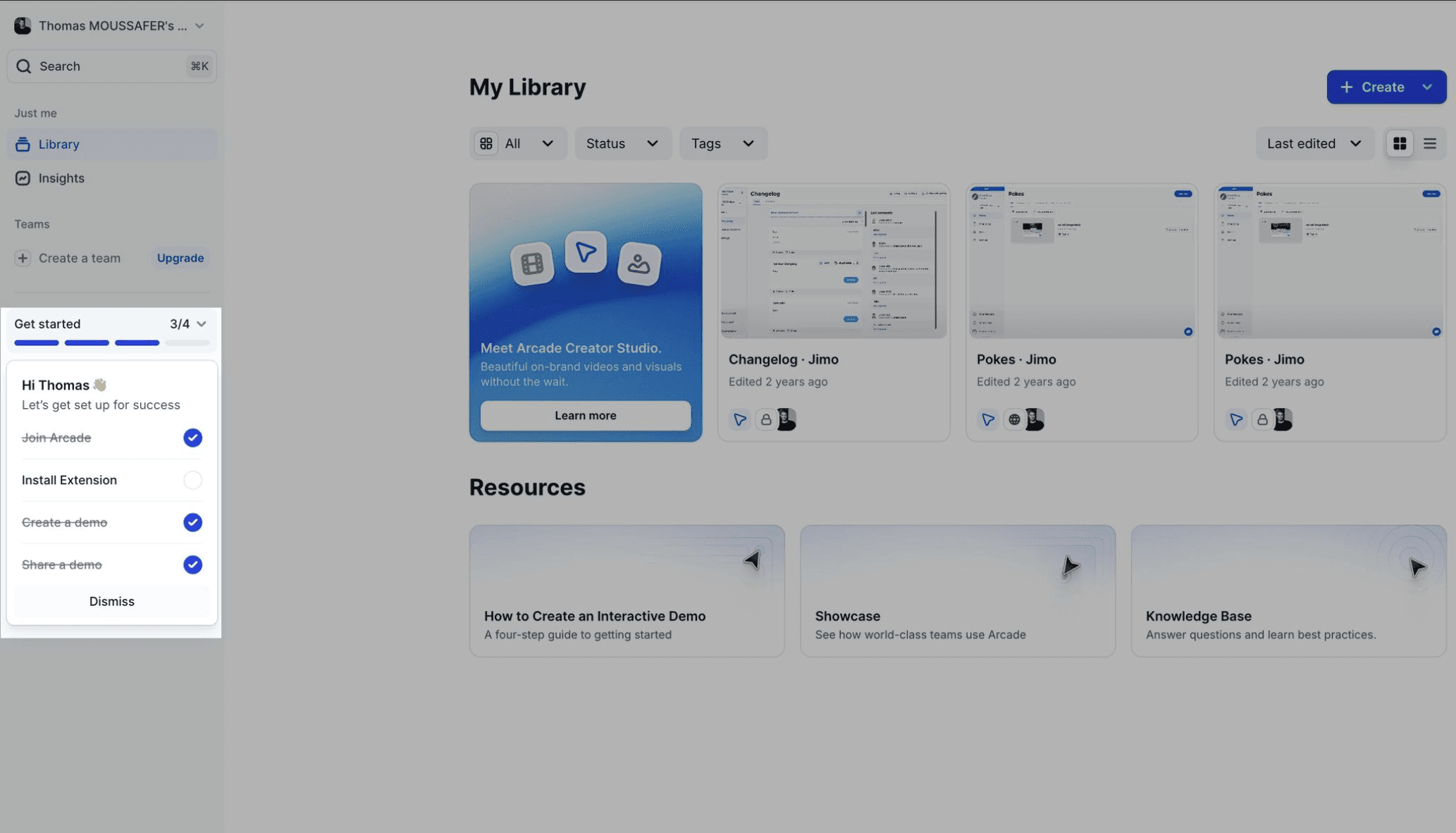Open Insights in the sidebar
This screenshot has height=833, width=1456.
[x=112, y=178]
